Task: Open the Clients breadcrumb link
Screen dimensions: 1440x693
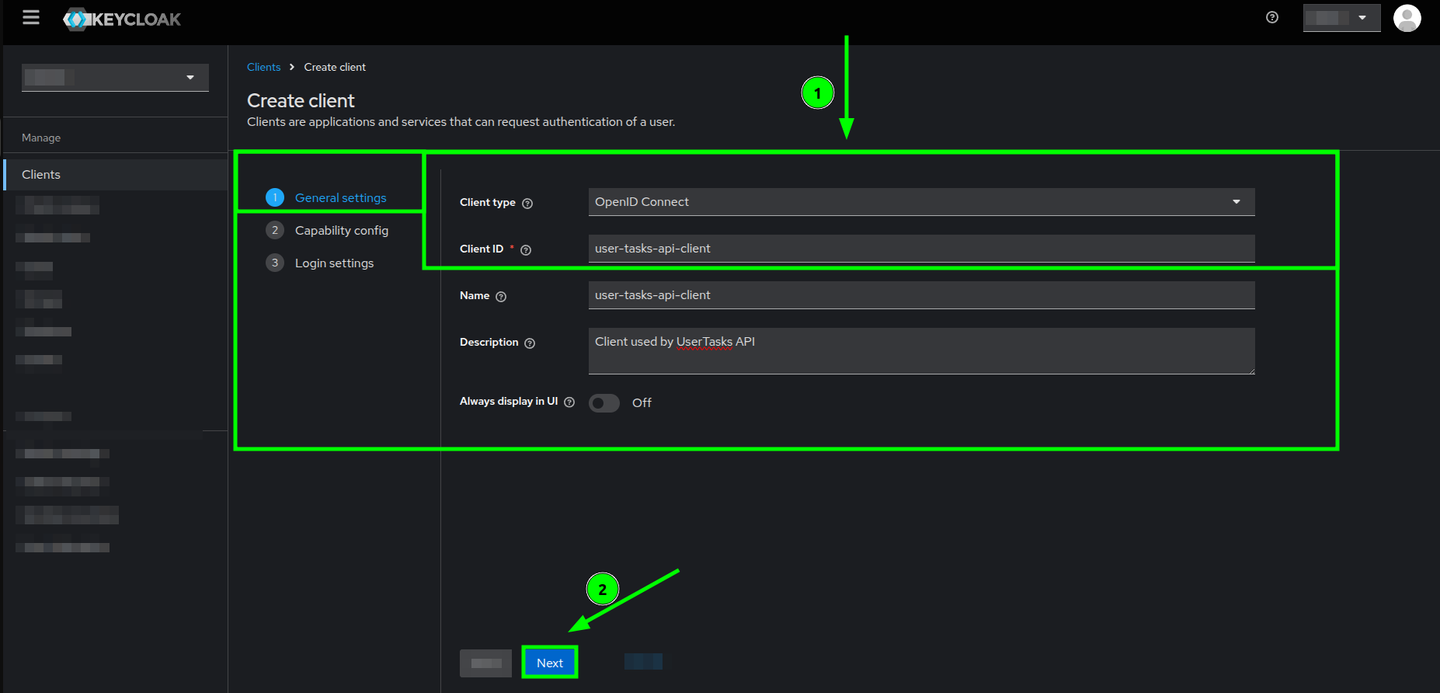Action: click(264, 66)
